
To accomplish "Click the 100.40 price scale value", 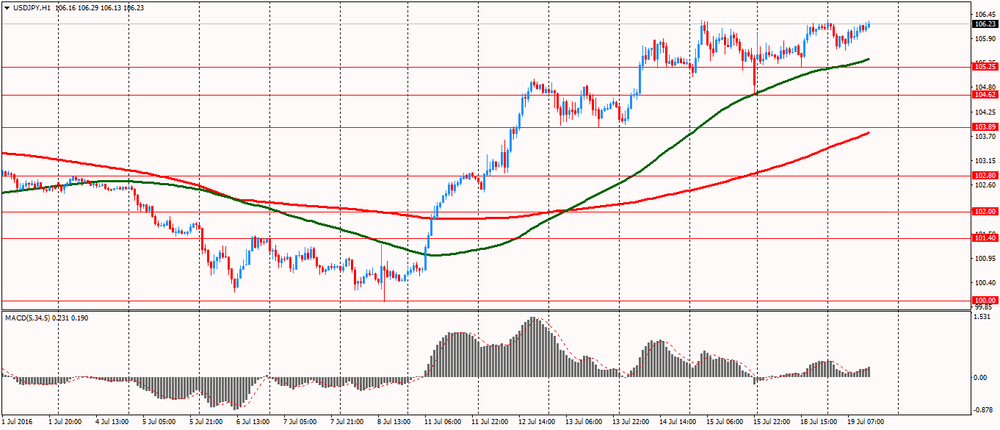I will 986,283.
